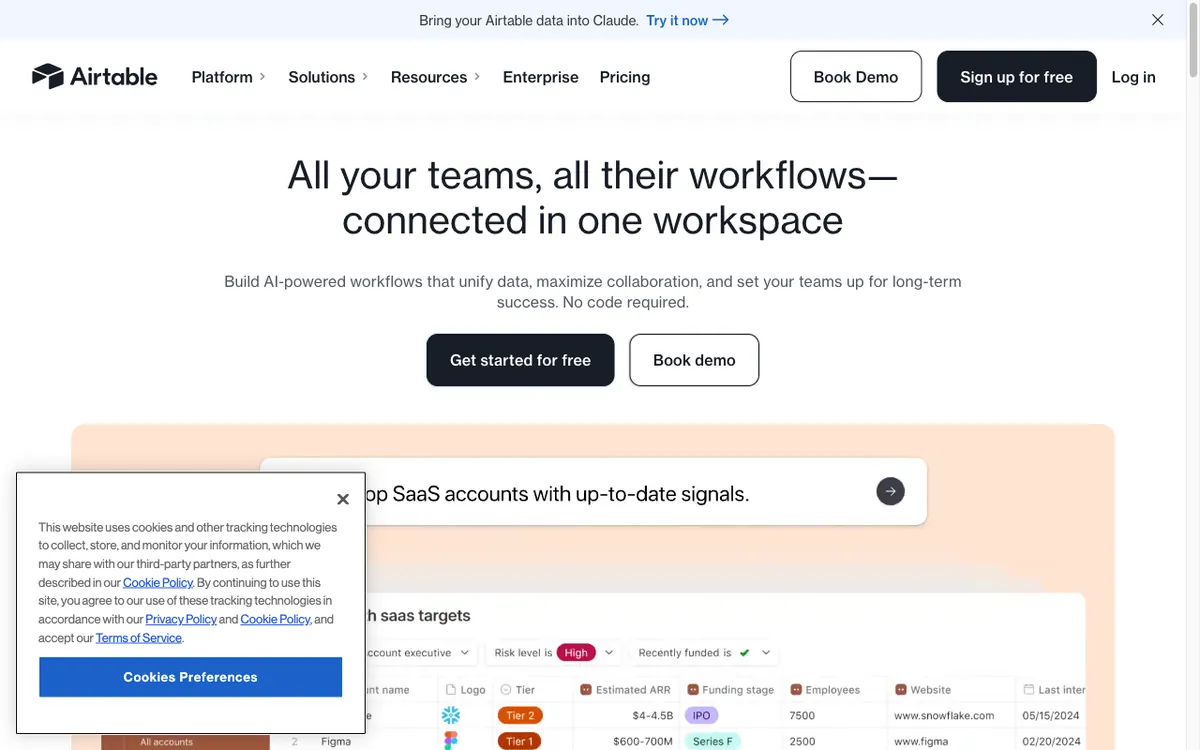Image resolution: width=1200 pixels, height=750 pixels.
Task: Submit the SaaS accounts prompt arrow
Action: pyautogui.click(x=890, y=491)
